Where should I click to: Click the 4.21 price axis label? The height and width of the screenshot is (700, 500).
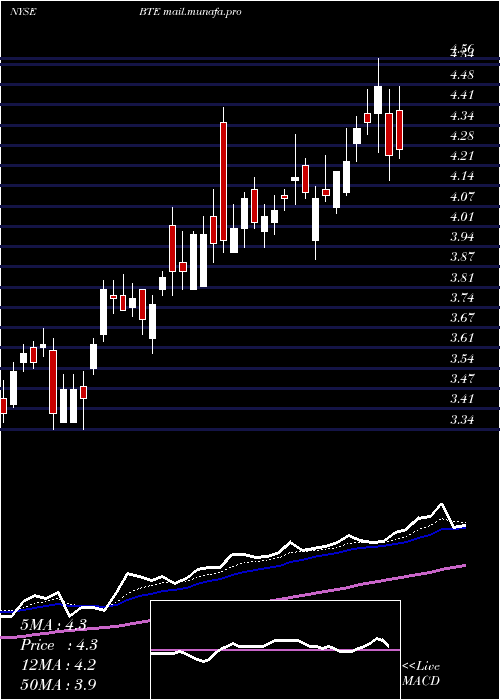pyautogui.click(x=462, y=155)
